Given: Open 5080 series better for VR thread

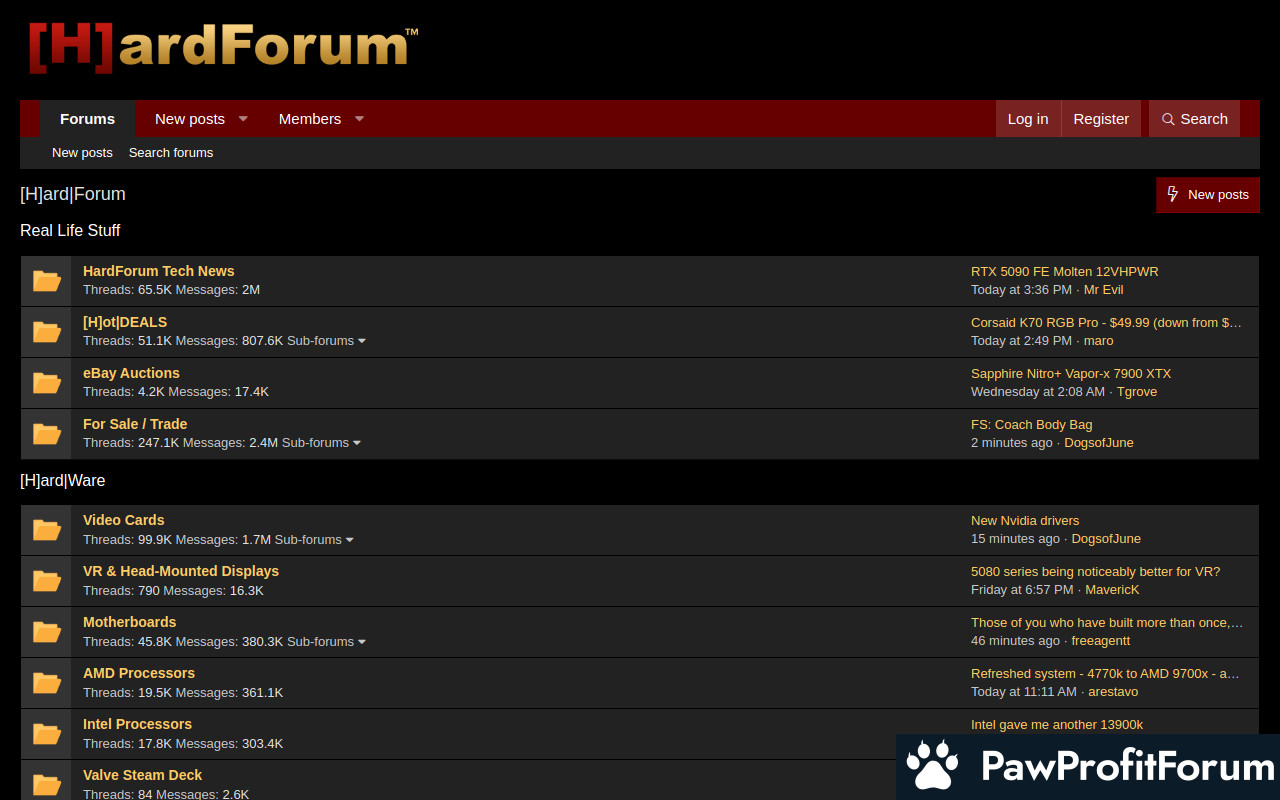Looking at the screenshot, I should tap(1095, 572).
